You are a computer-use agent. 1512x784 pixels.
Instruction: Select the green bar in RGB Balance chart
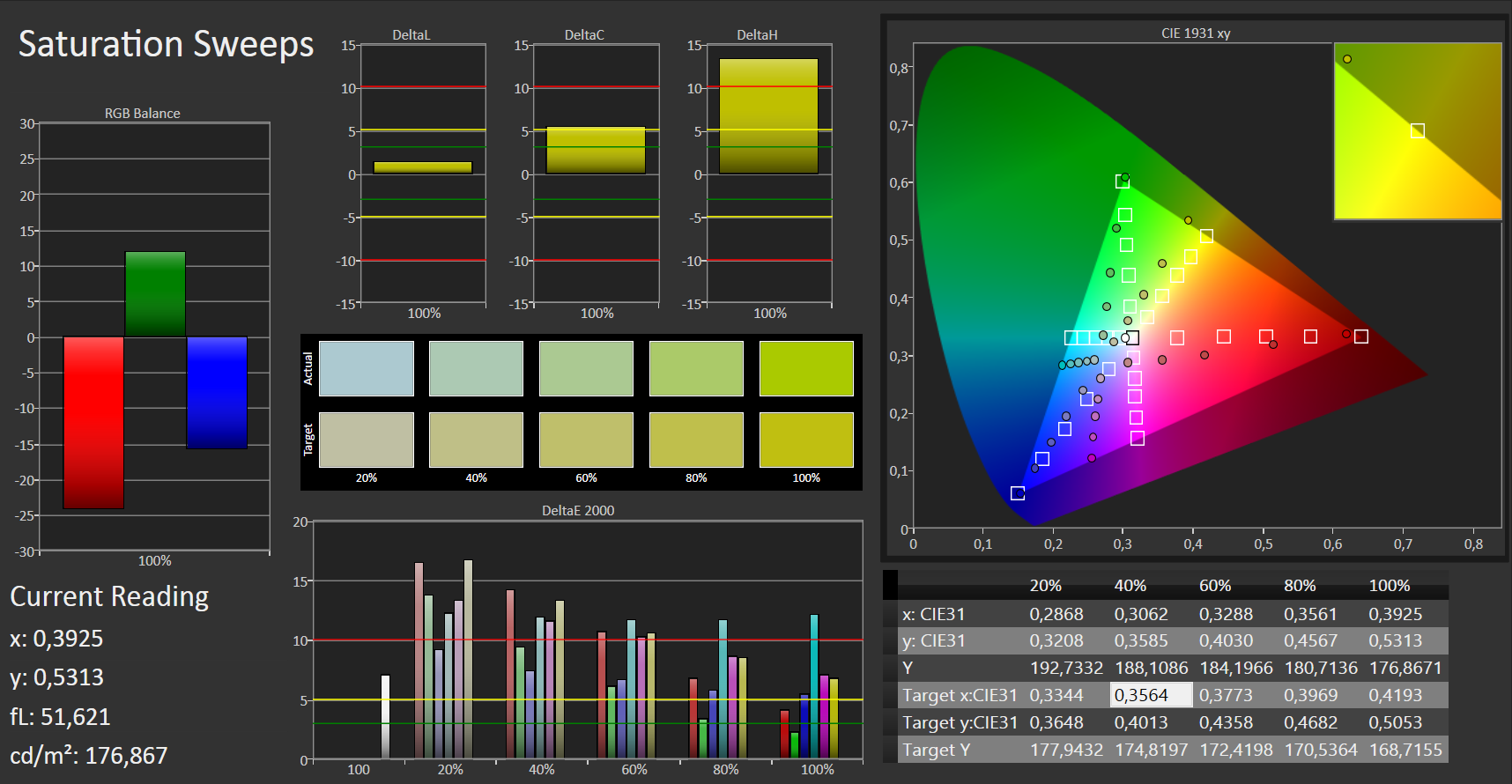(155, 294)
